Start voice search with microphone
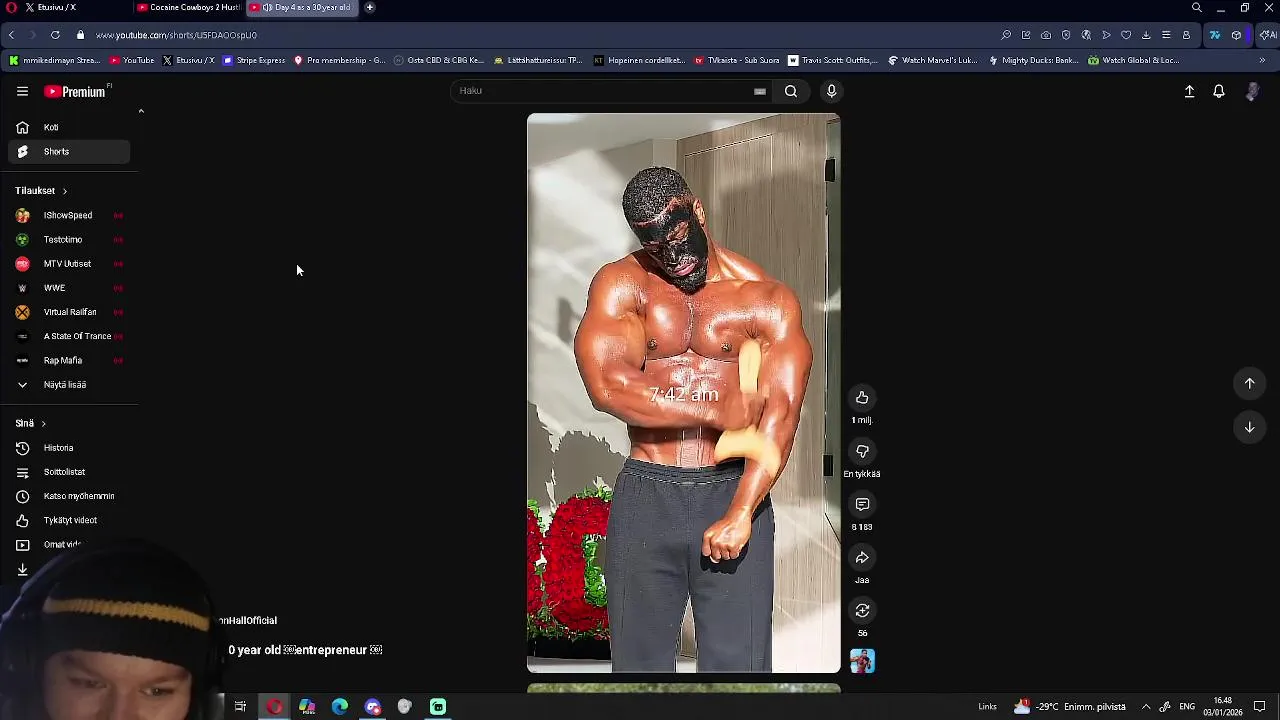 tap(831, 91)
